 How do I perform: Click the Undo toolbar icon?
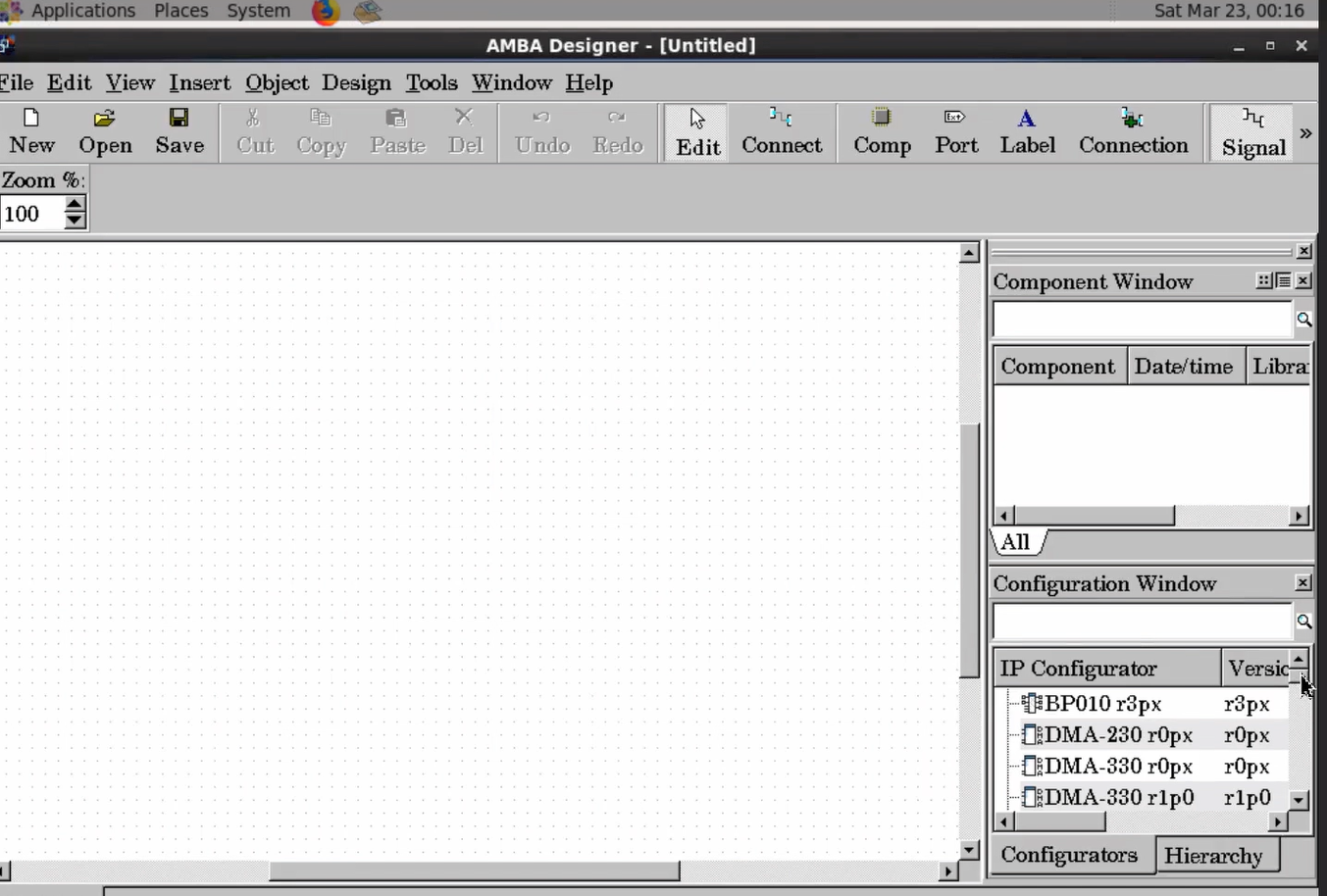pyautogui.click(x=542, y=132)
